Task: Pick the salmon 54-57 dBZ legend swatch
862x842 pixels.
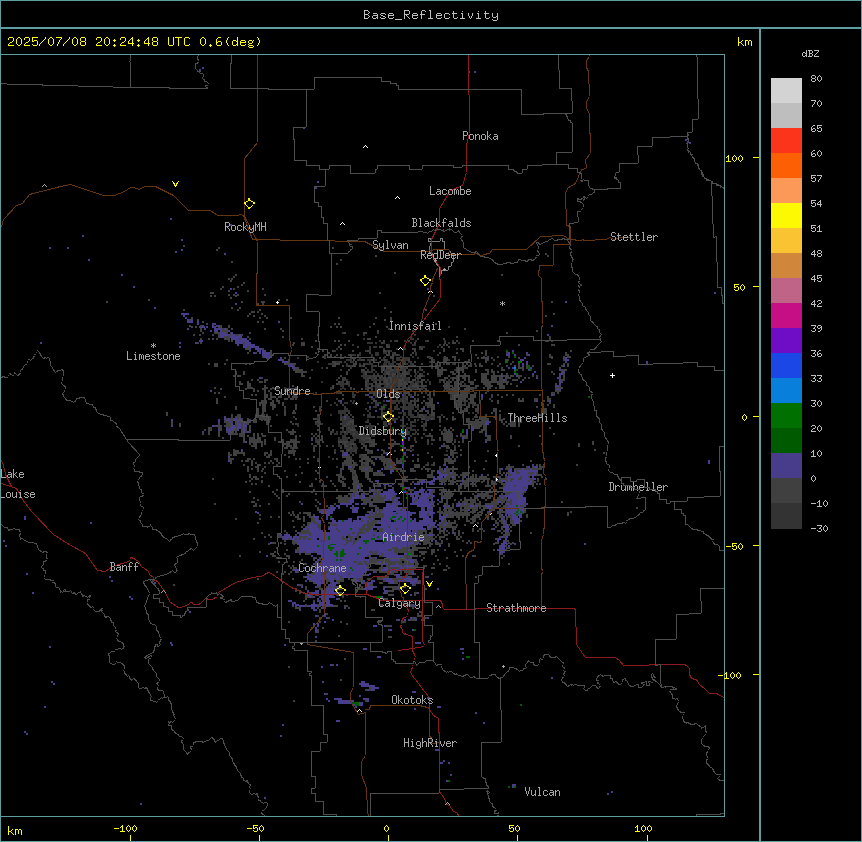Action: [786, 190]
